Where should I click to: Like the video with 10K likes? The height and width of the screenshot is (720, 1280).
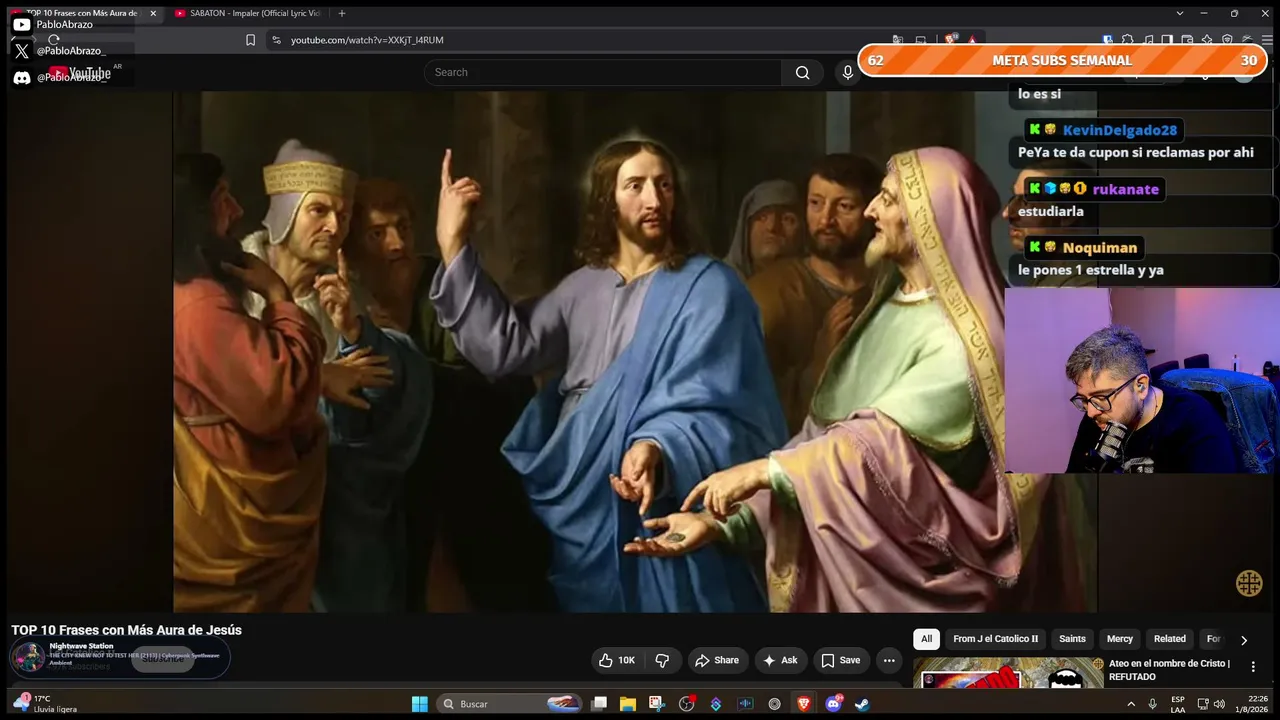(x=617, y=660)
